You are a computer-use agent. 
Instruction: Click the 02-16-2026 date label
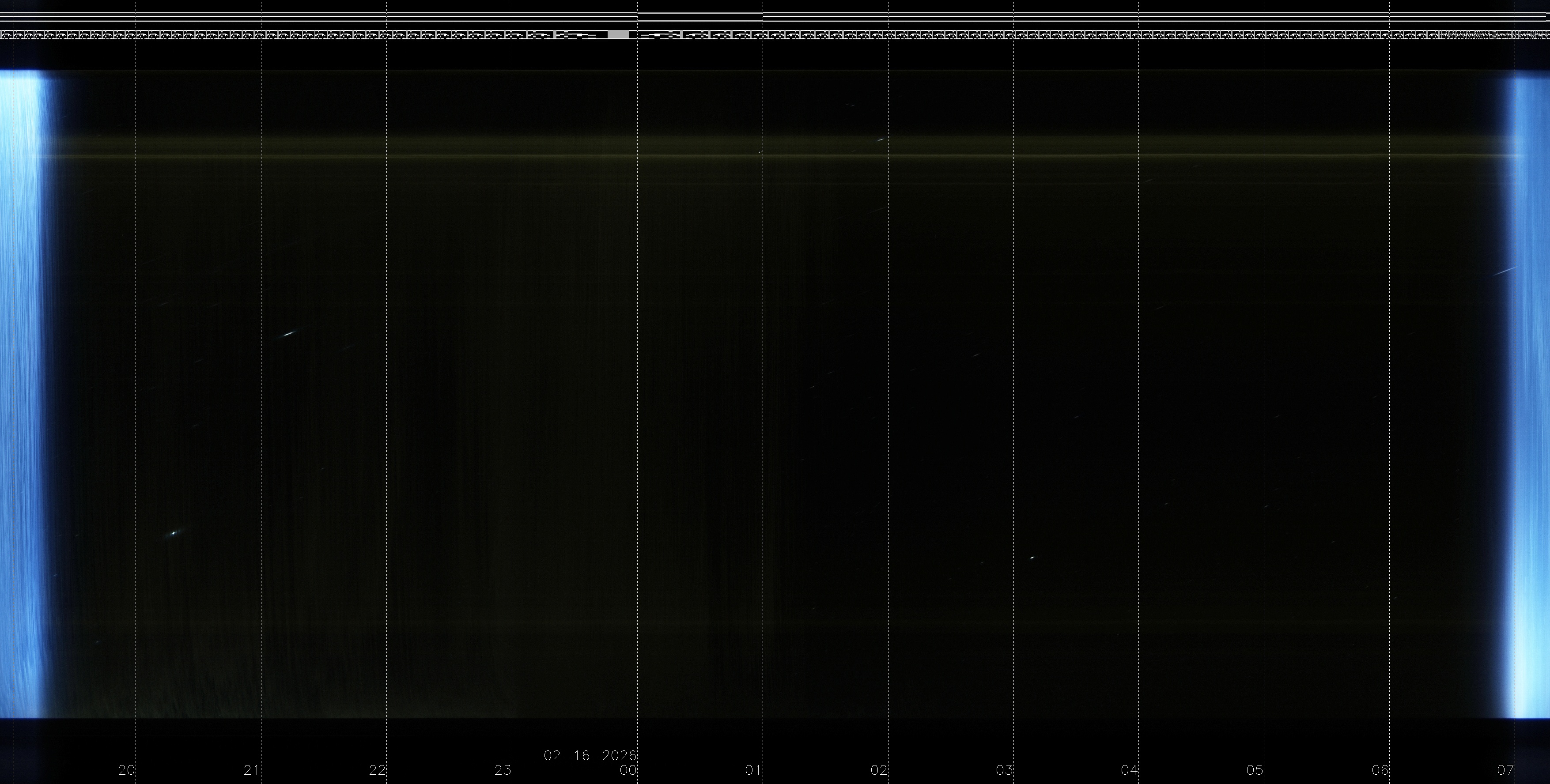(590, 755)
